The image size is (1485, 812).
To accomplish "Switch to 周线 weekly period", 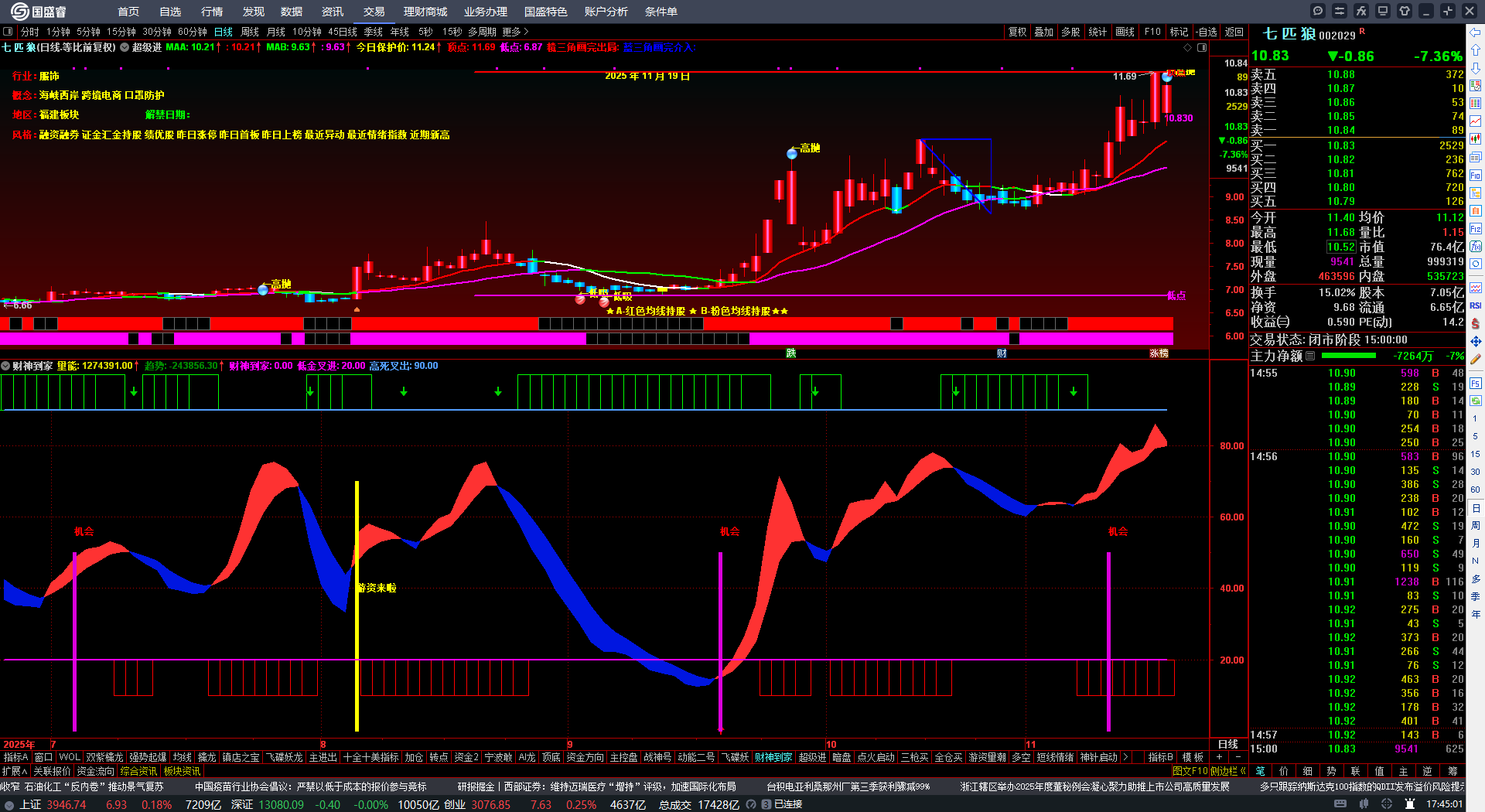I will coord(250,32).
